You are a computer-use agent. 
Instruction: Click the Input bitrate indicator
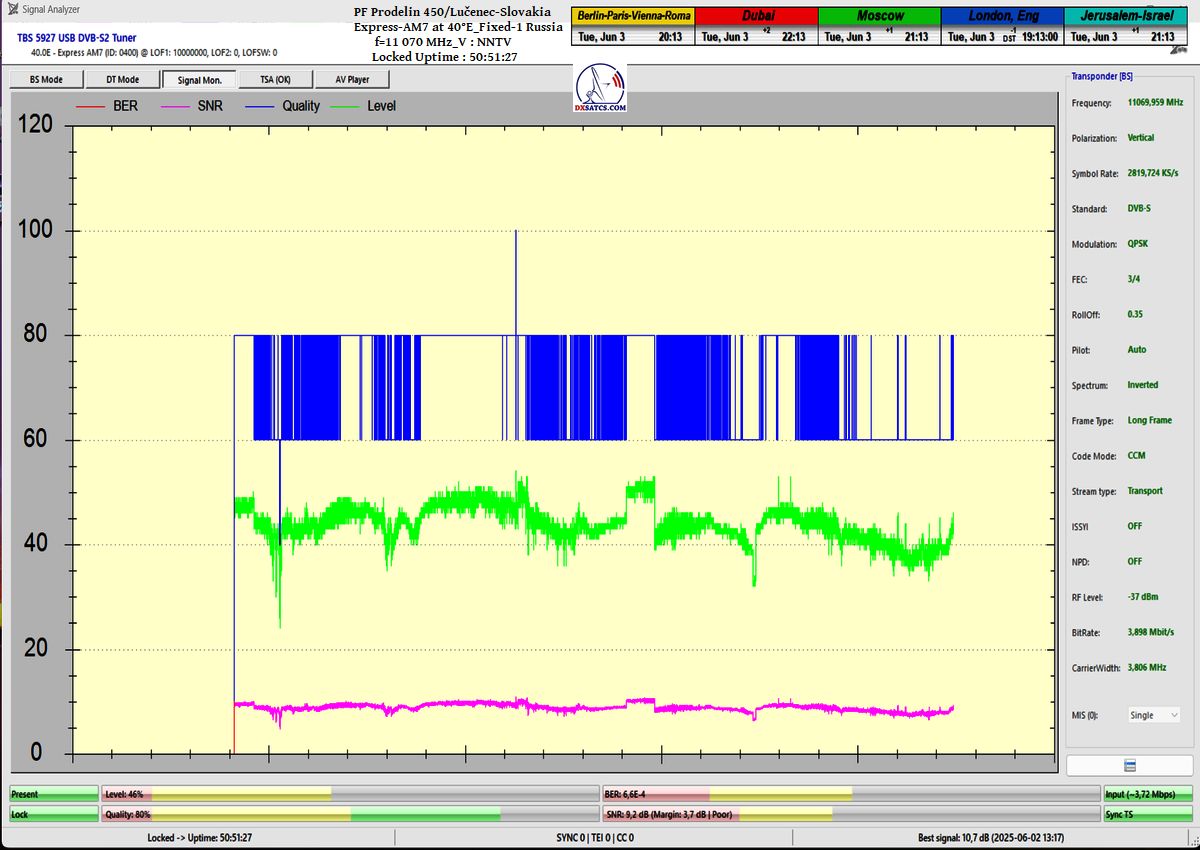[x=1148, y=794]
